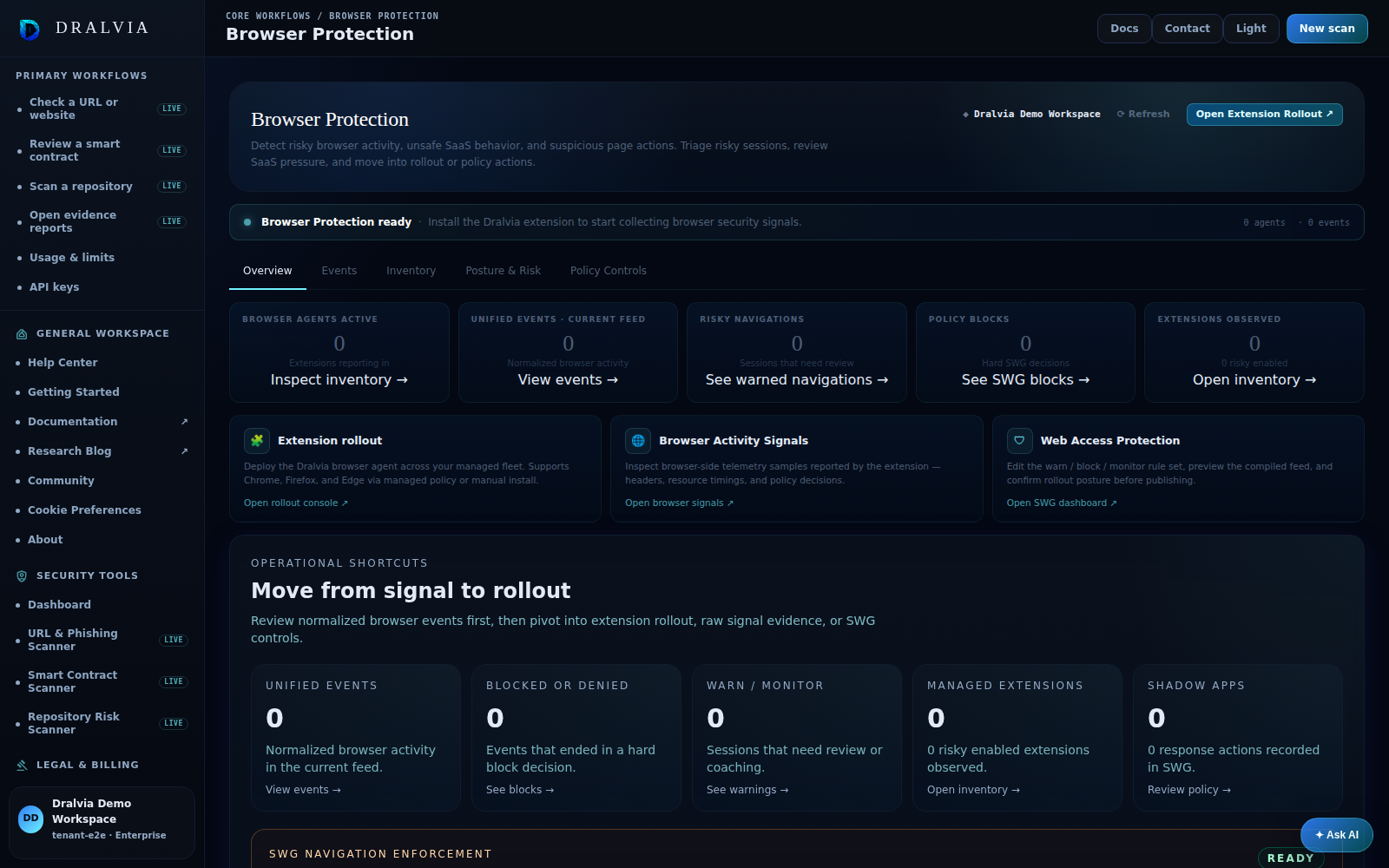
Task: Click Inspect inventory link
Action: [x=339, y=380]
